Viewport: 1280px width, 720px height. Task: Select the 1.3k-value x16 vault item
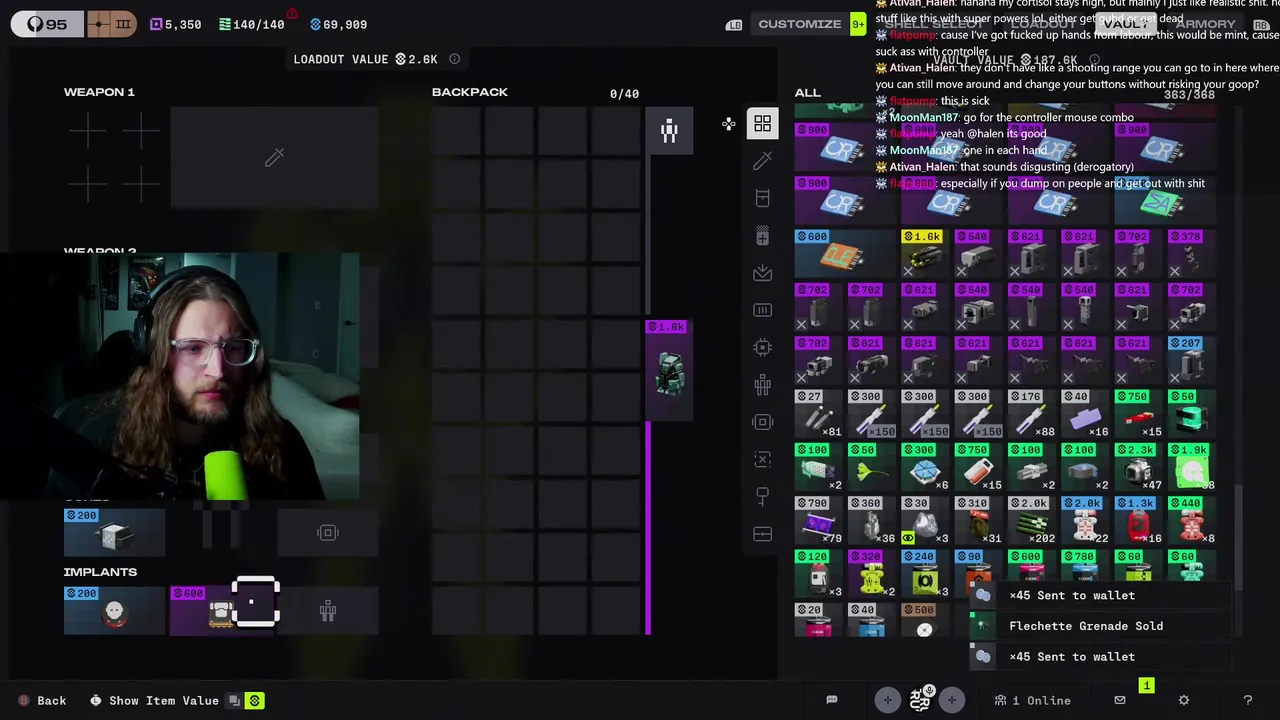1139,520
